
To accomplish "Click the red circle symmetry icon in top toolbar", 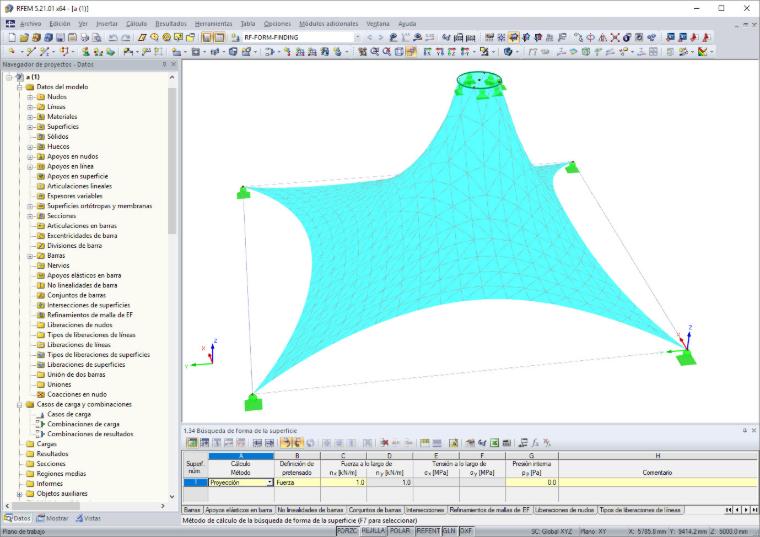I will 590,37.
